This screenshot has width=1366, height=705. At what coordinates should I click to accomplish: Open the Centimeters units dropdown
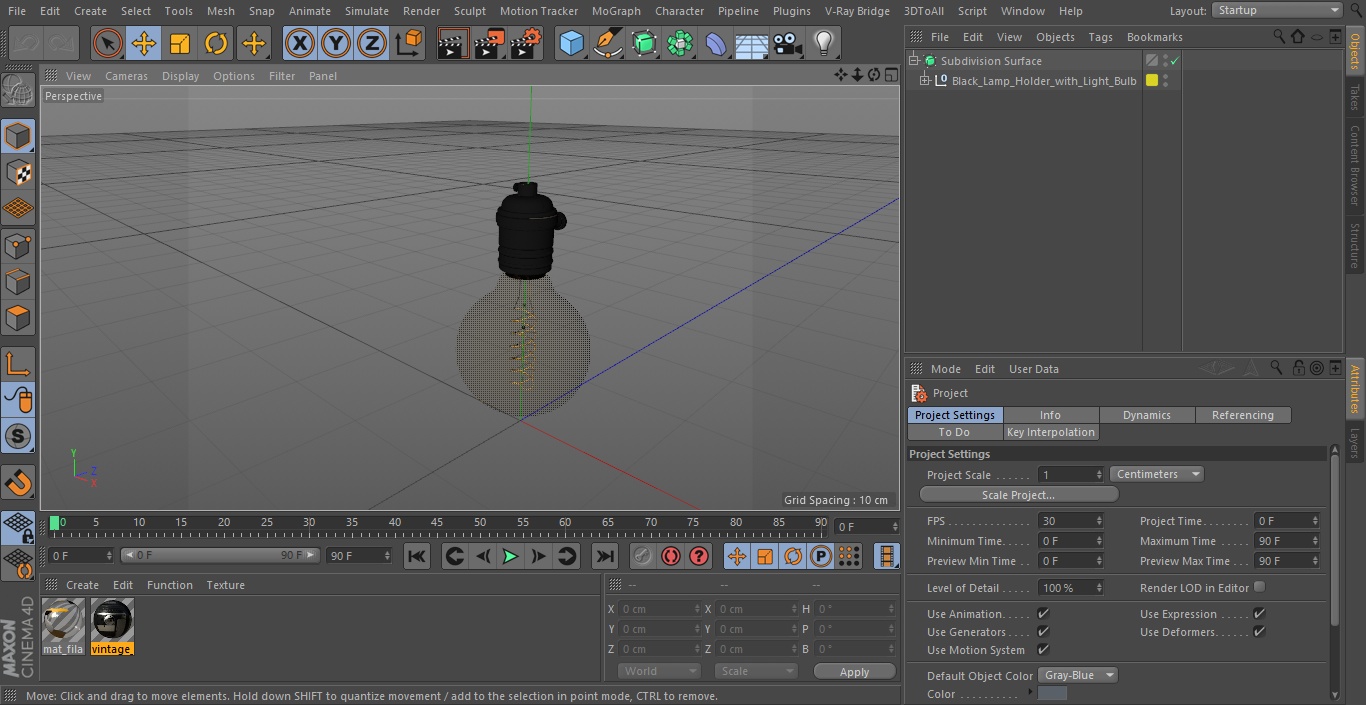(x=1156, y=474)
